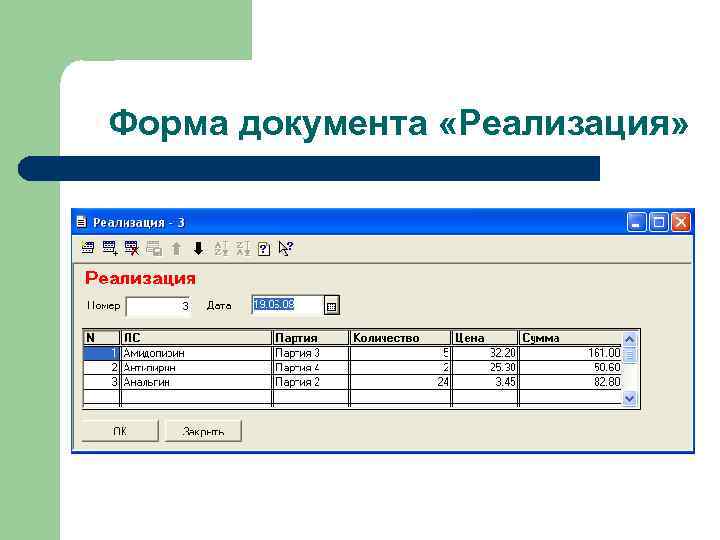Click the sort ascending A-Z icon
Image resolution: width=720 pixels, height=540 pixels.
pyautogui.click(x=221, y=248)
